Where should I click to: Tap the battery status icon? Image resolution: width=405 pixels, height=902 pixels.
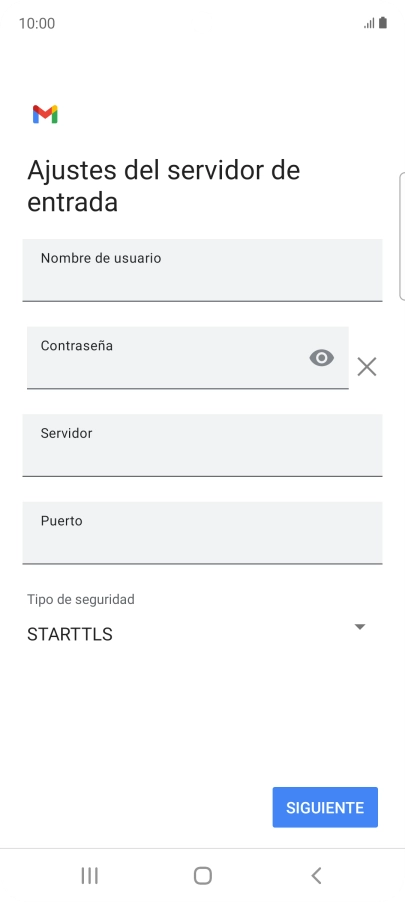coord(383,23)
